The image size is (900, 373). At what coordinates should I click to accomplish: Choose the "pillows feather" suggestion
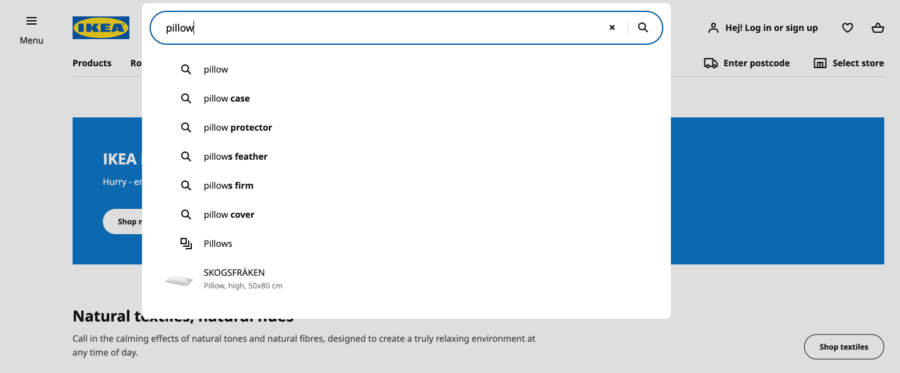tap(406, 157)
